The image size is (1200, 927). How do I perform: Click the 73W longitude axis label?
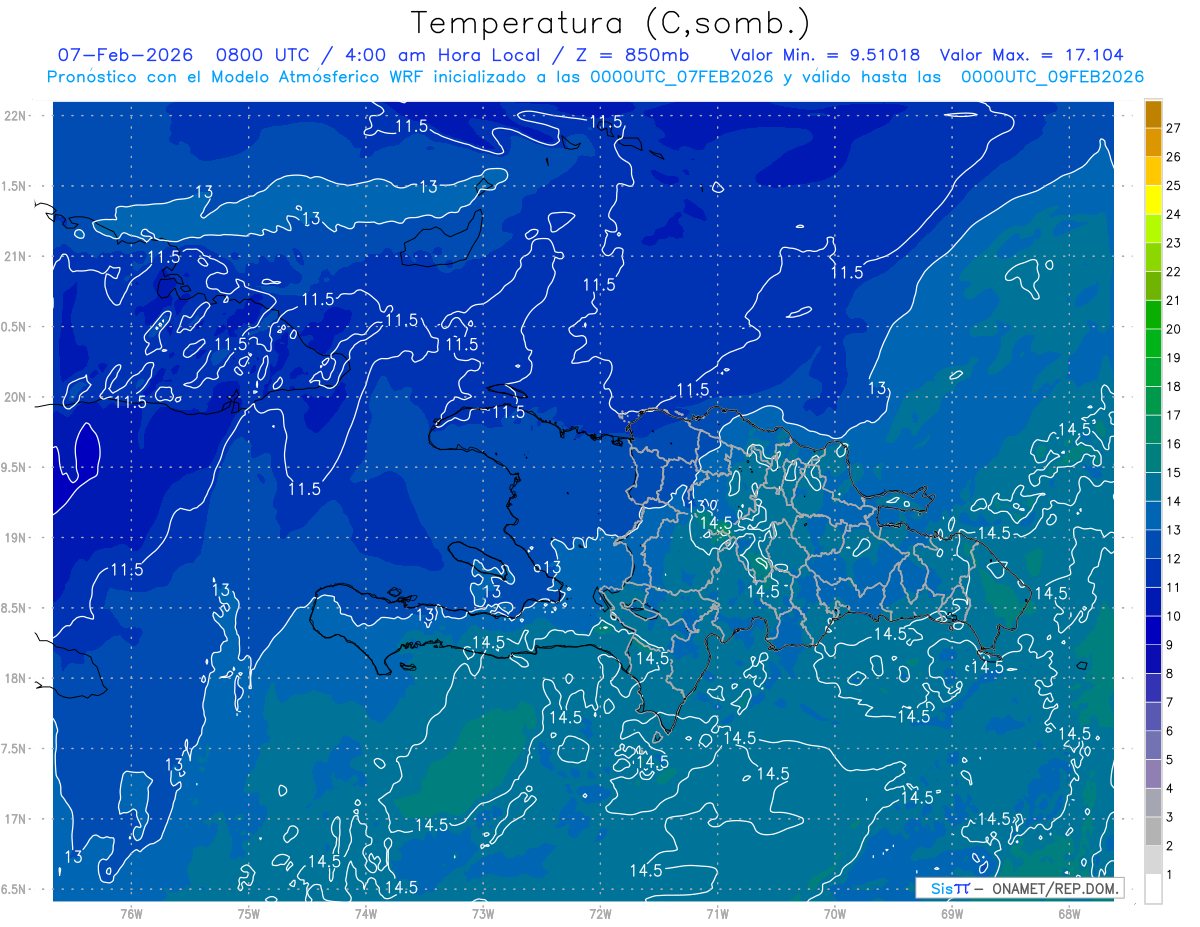tap(483, 913)
